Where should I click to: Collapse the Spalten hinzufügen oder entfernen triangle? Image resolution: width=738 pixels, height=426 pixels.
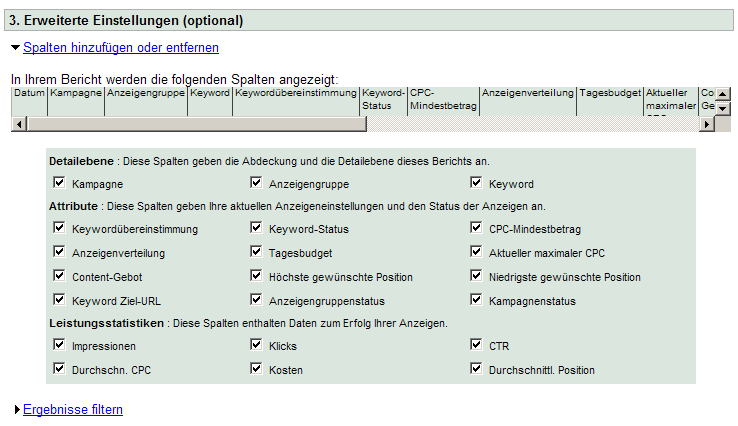point(15,47)
